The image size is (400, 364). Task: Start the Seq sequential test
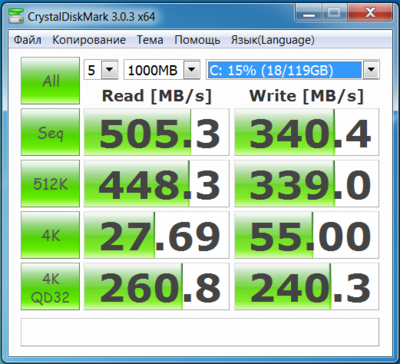tap(50, 132)
